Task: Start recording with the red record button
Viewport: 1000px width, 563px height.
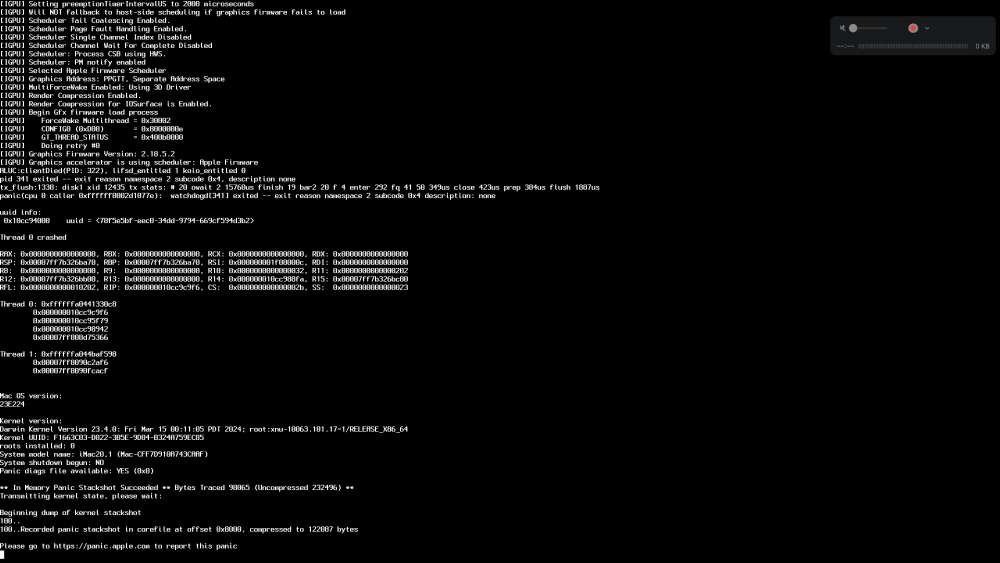Action: click(913, 28)
